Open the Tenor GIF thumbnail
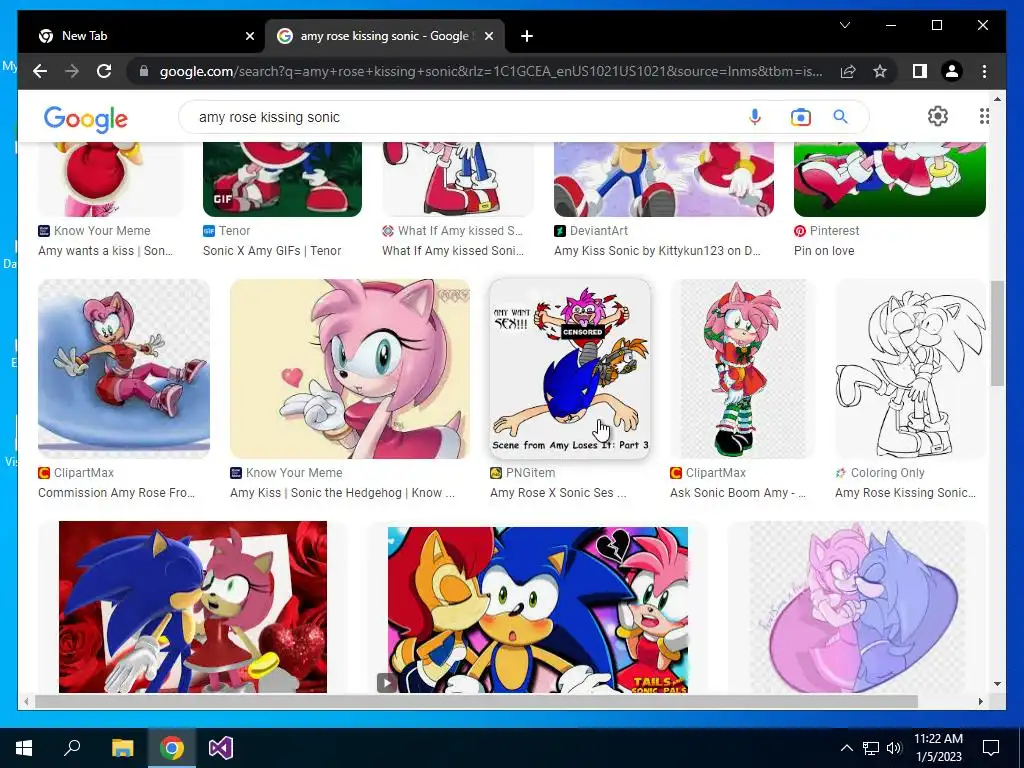 tap(282, 179)
